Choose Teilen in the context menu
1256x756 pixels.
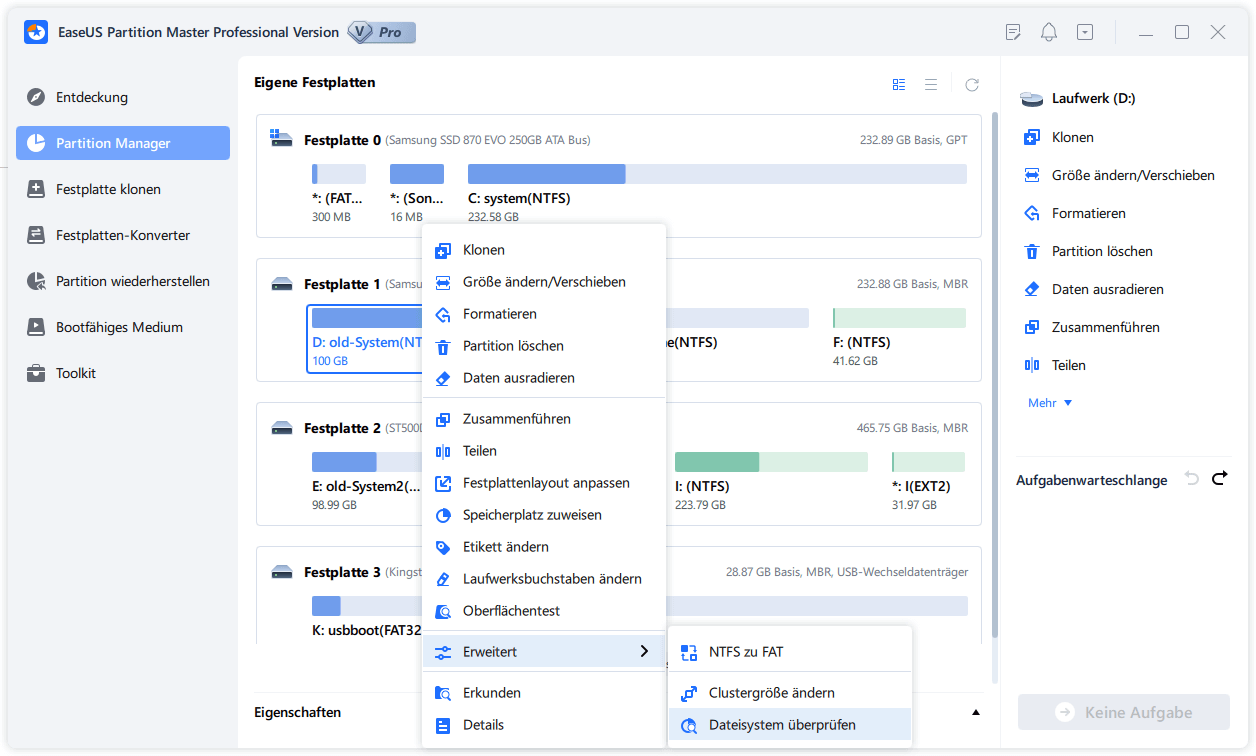coord(544,451)
